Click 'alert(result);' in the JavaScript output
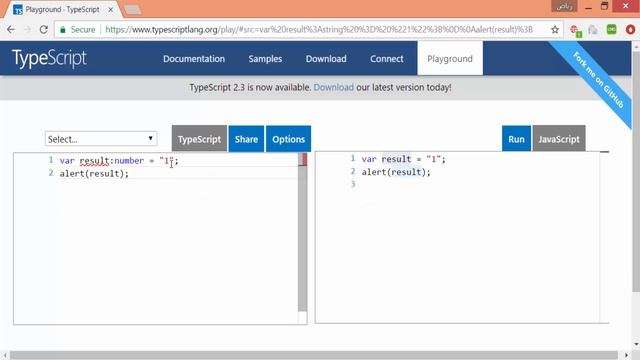640x360 pixels. tap(396, 172)
